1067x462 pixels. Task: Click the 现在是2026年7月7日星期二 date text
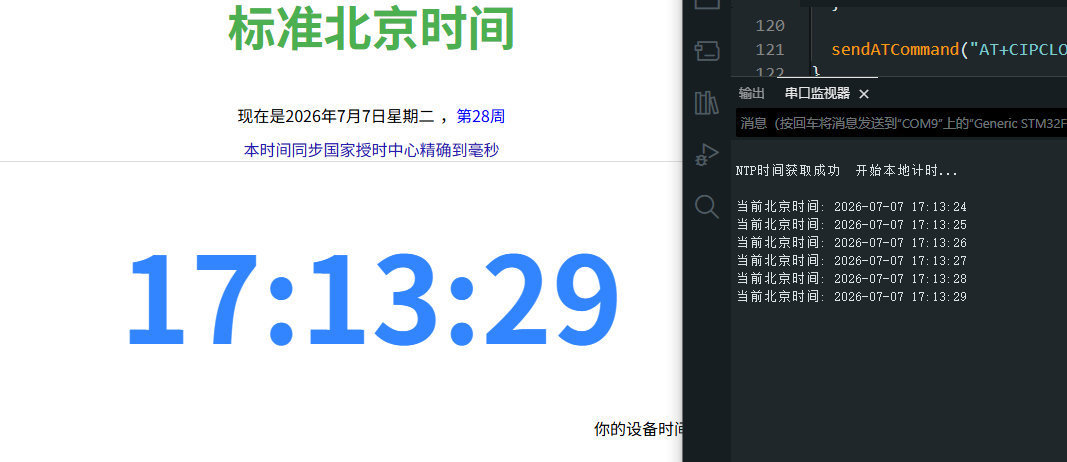pos(335,116)
